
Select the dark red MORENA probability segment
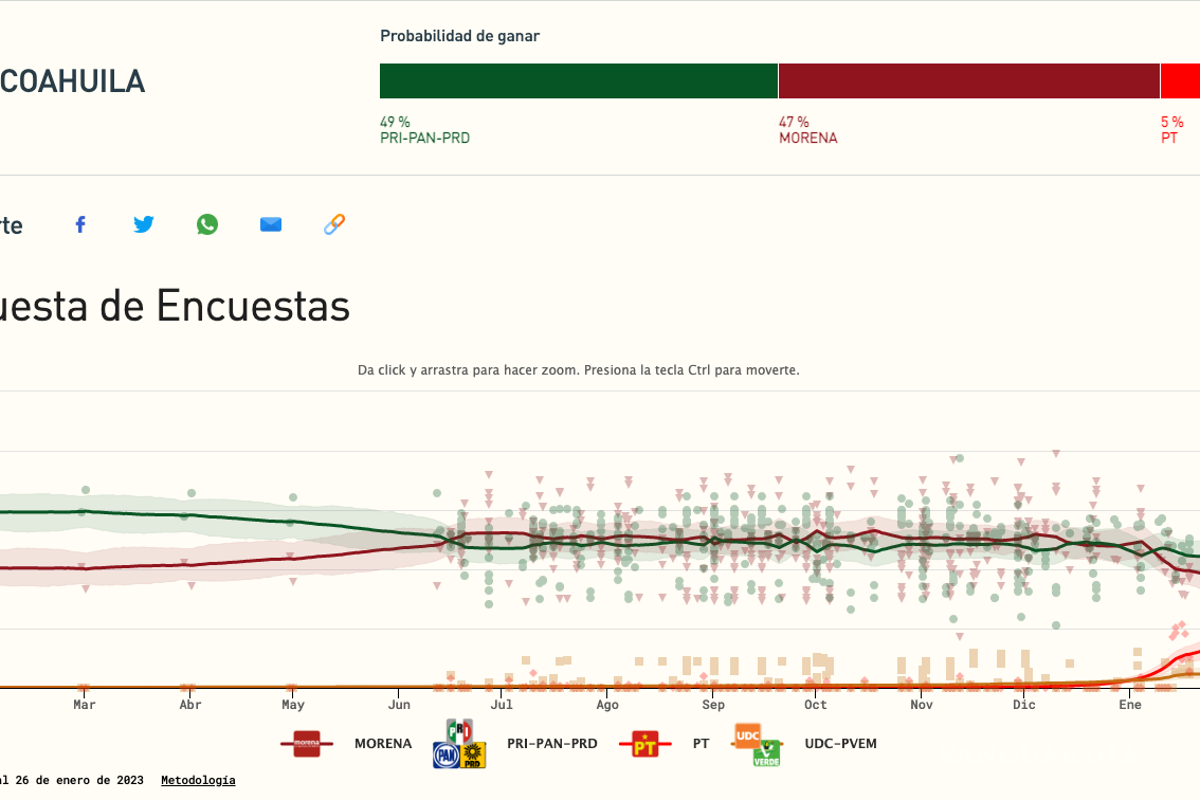coord(966,80)
